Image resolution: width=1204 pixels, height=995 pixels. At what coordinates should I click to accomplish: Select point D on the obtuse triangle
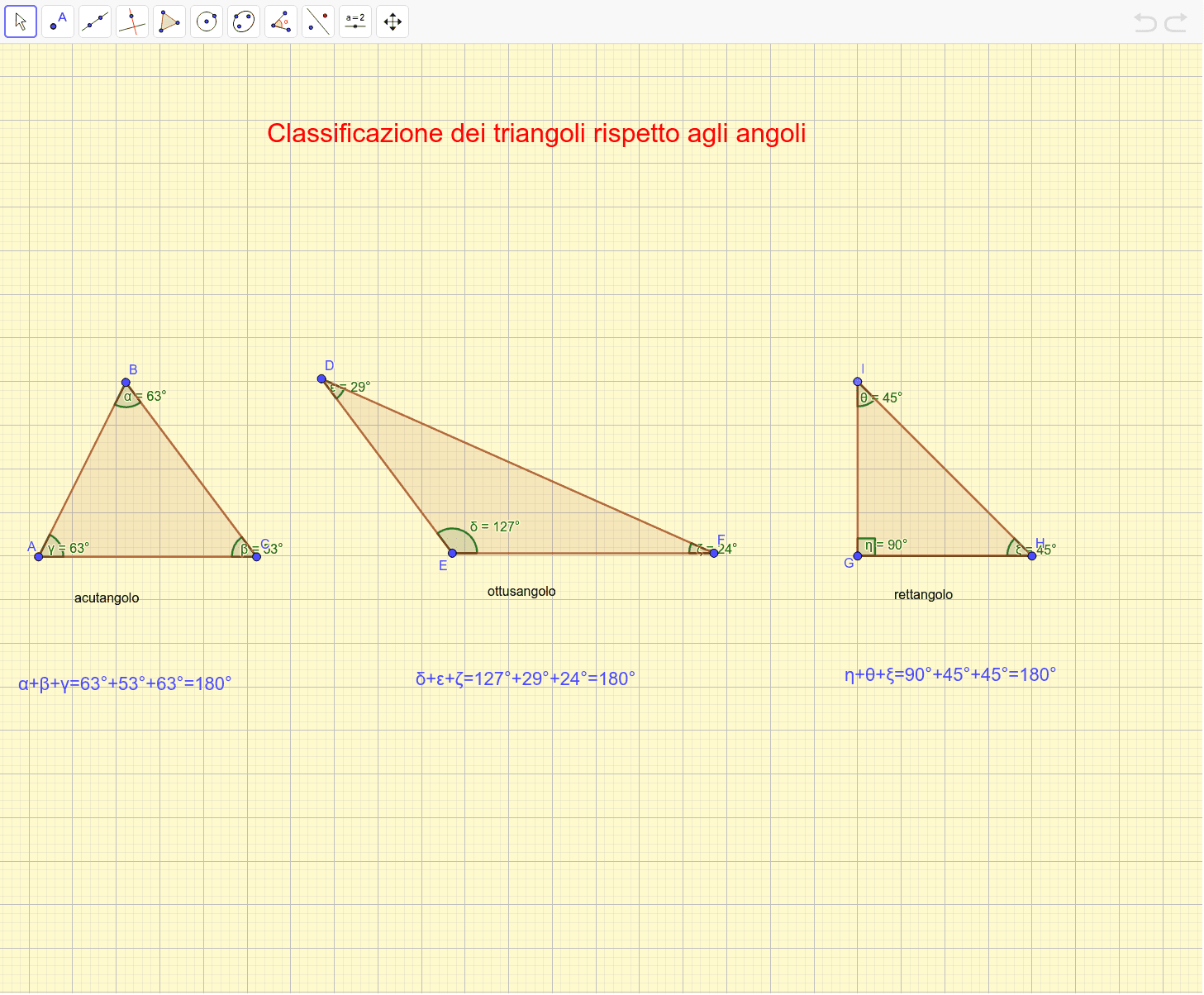click(322, 378)
